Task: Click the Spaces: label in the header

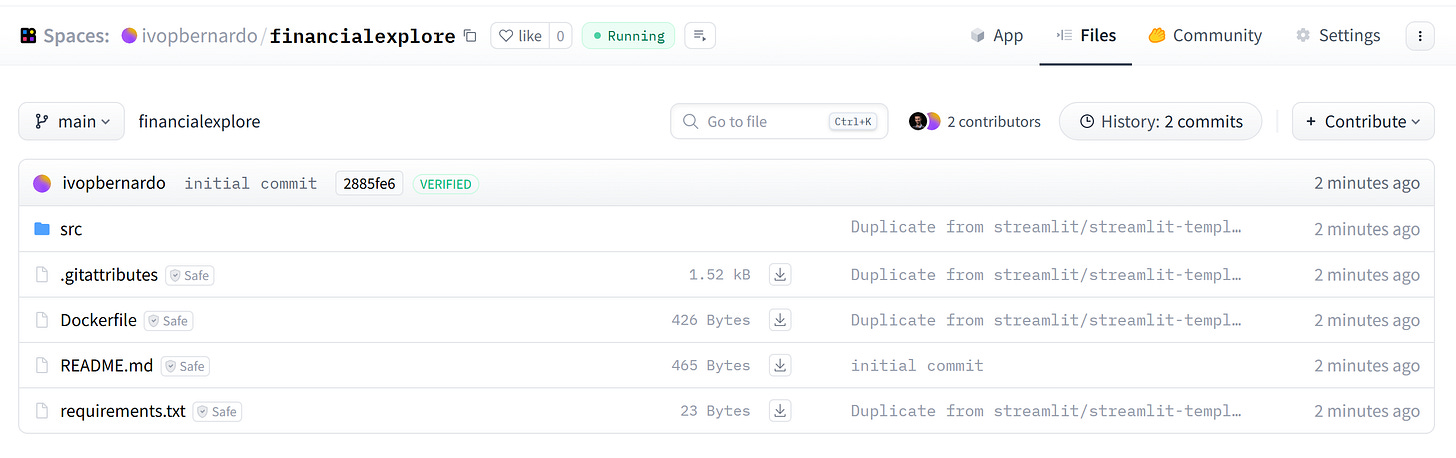Action: pyautogui.click(x=78, y=36)
